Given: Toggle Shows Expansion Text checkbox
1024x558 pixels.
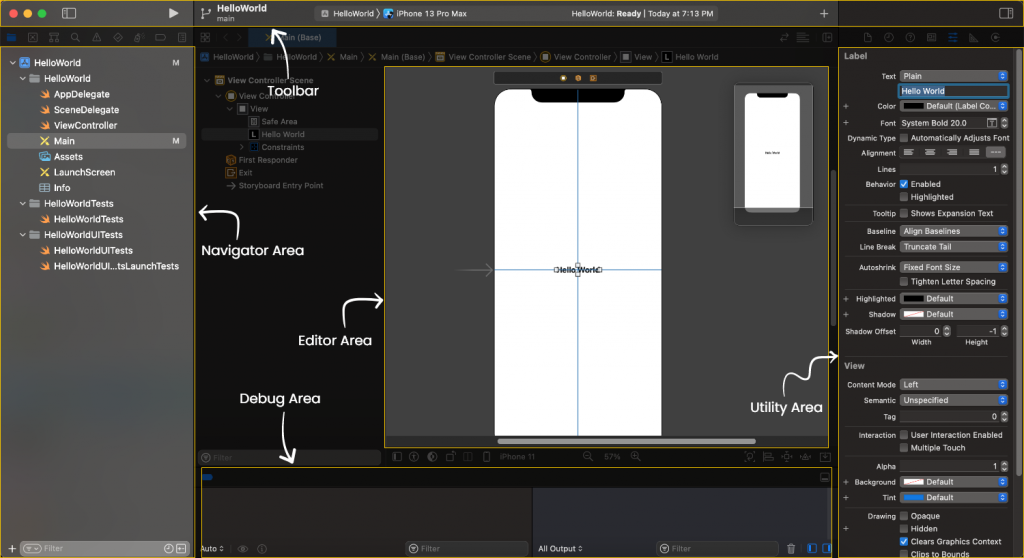Looking at the screenshot, I should pos(904,213).
